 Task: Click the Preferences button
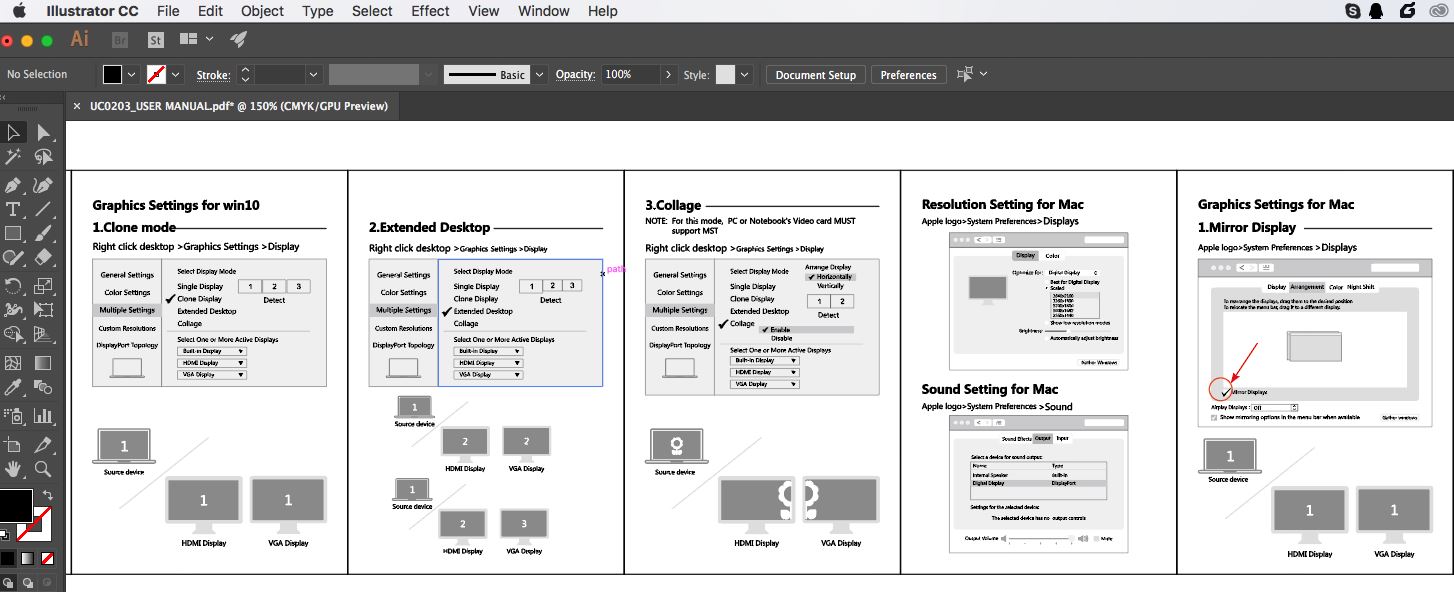[909, 75]
